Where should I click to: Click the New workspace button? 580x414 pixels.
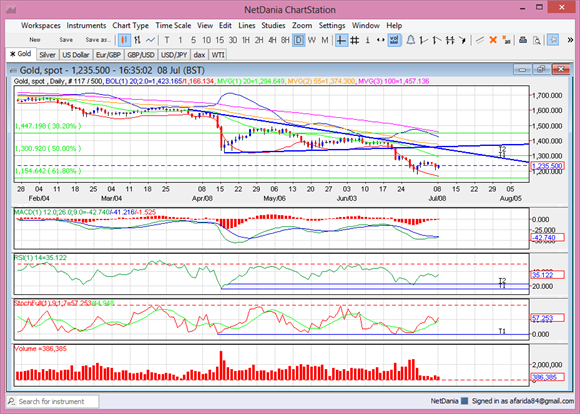[35, 40]
